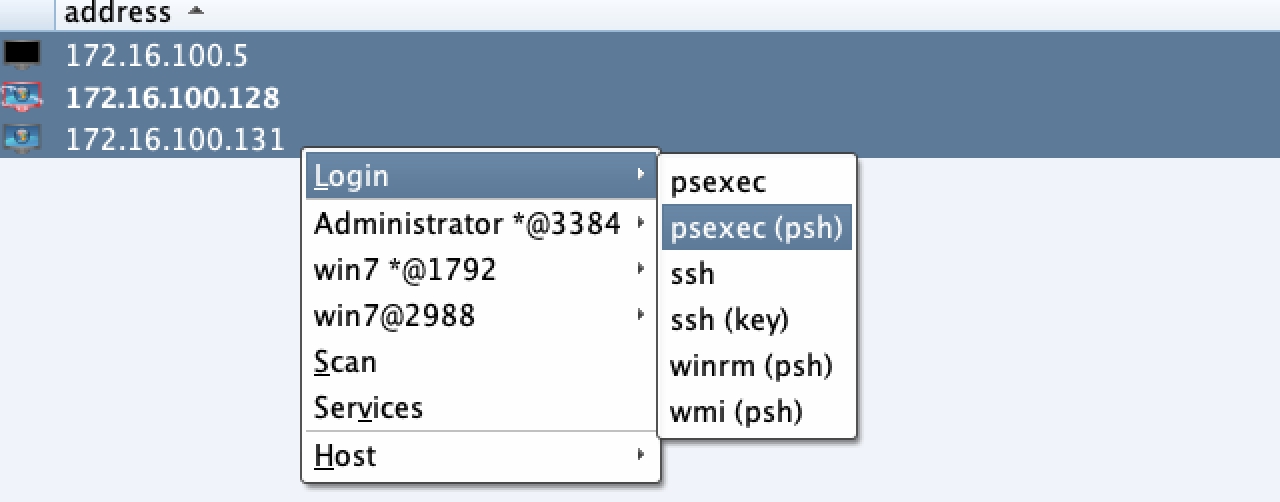
Task: Select the wmi (psh) login option
Action: tap(736, 411)
